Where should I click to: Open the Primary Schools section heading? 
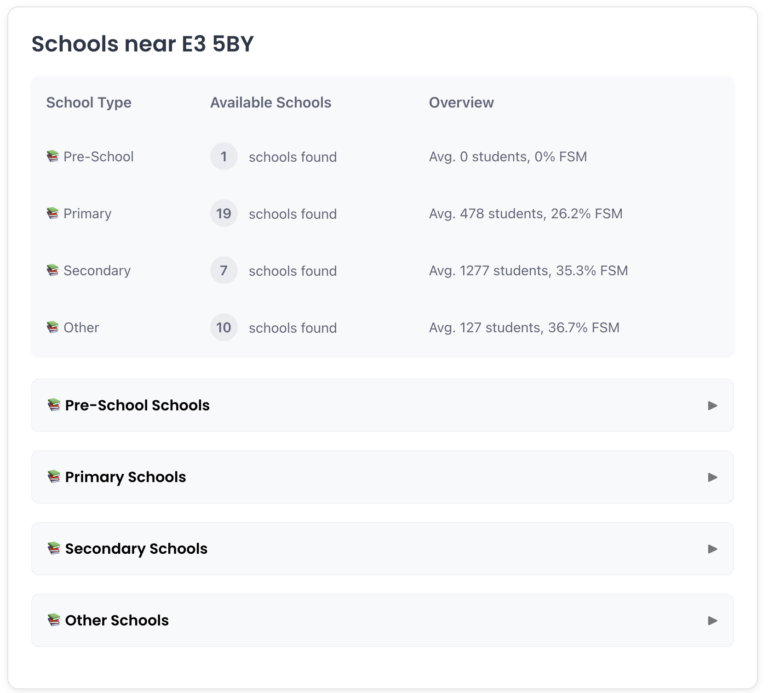125,477
